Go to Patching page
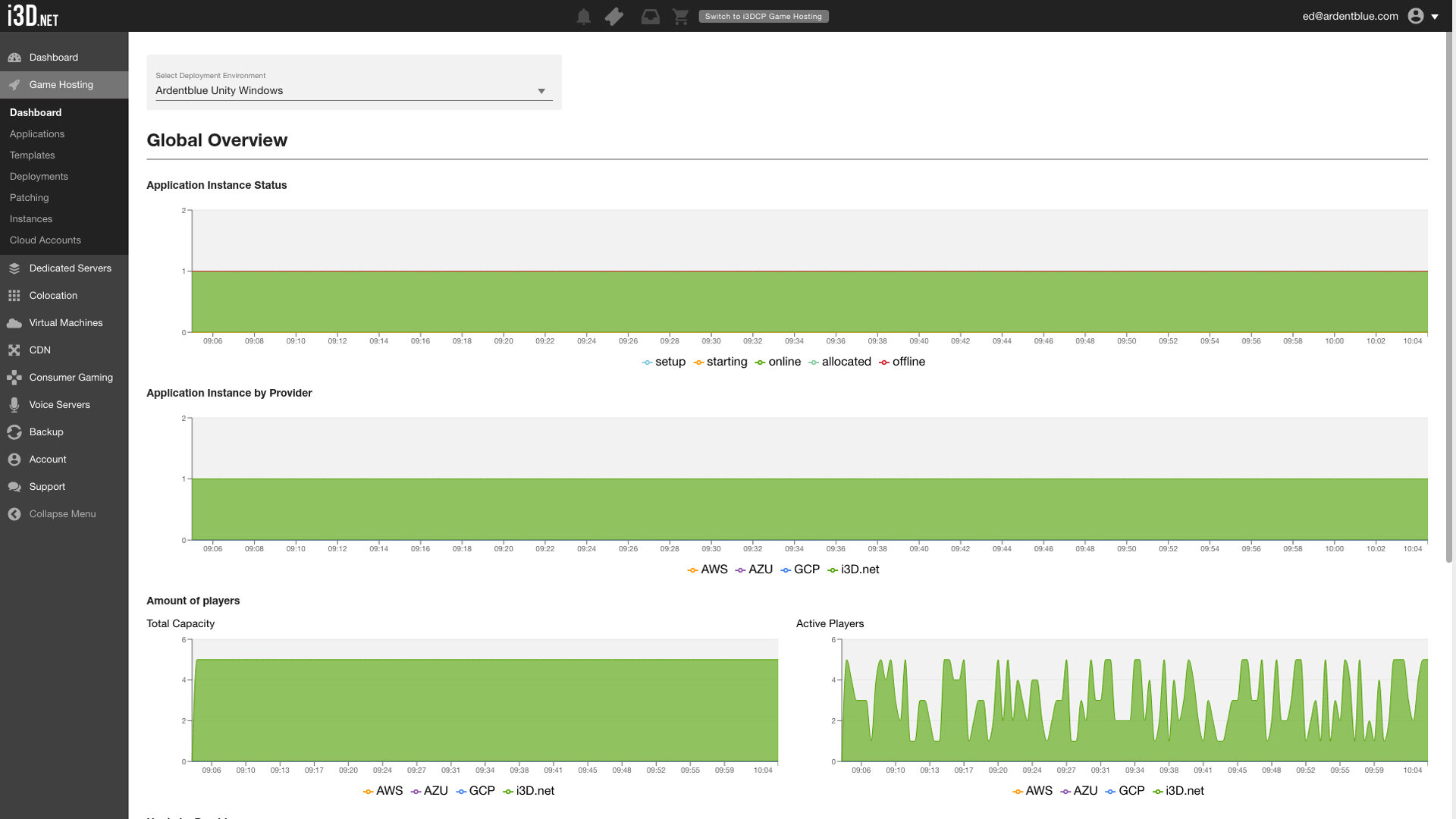The width and height of the screenshot is (1456, 819). (29, 197)
